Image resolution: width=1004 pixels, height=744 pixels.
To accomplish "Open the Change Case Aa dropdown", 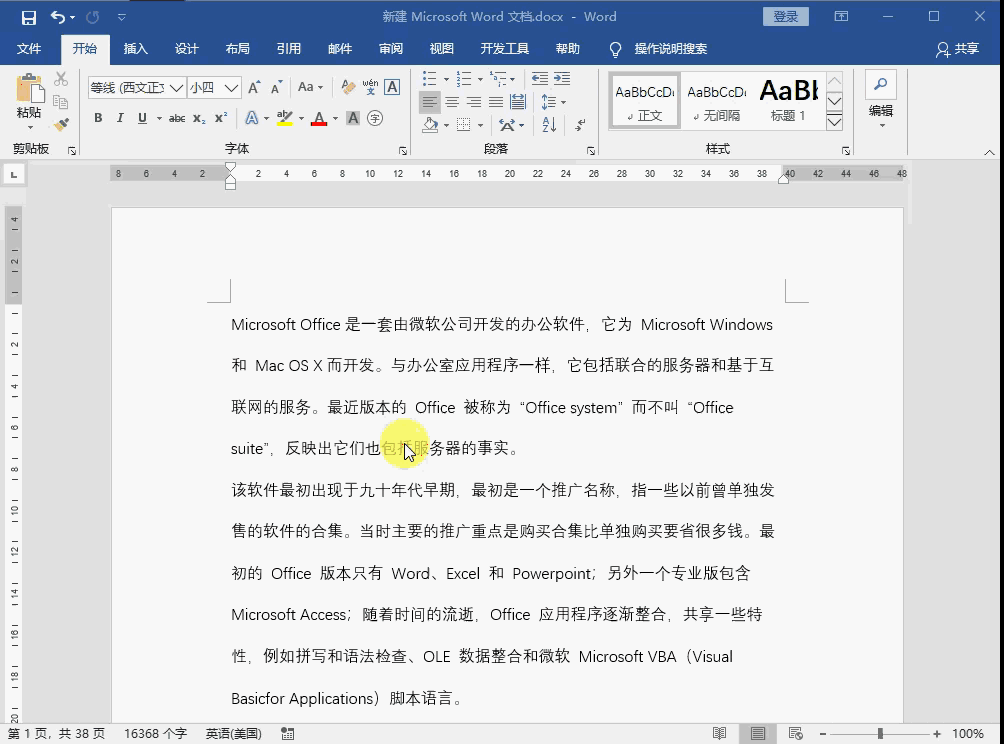I will coord(311,87).
